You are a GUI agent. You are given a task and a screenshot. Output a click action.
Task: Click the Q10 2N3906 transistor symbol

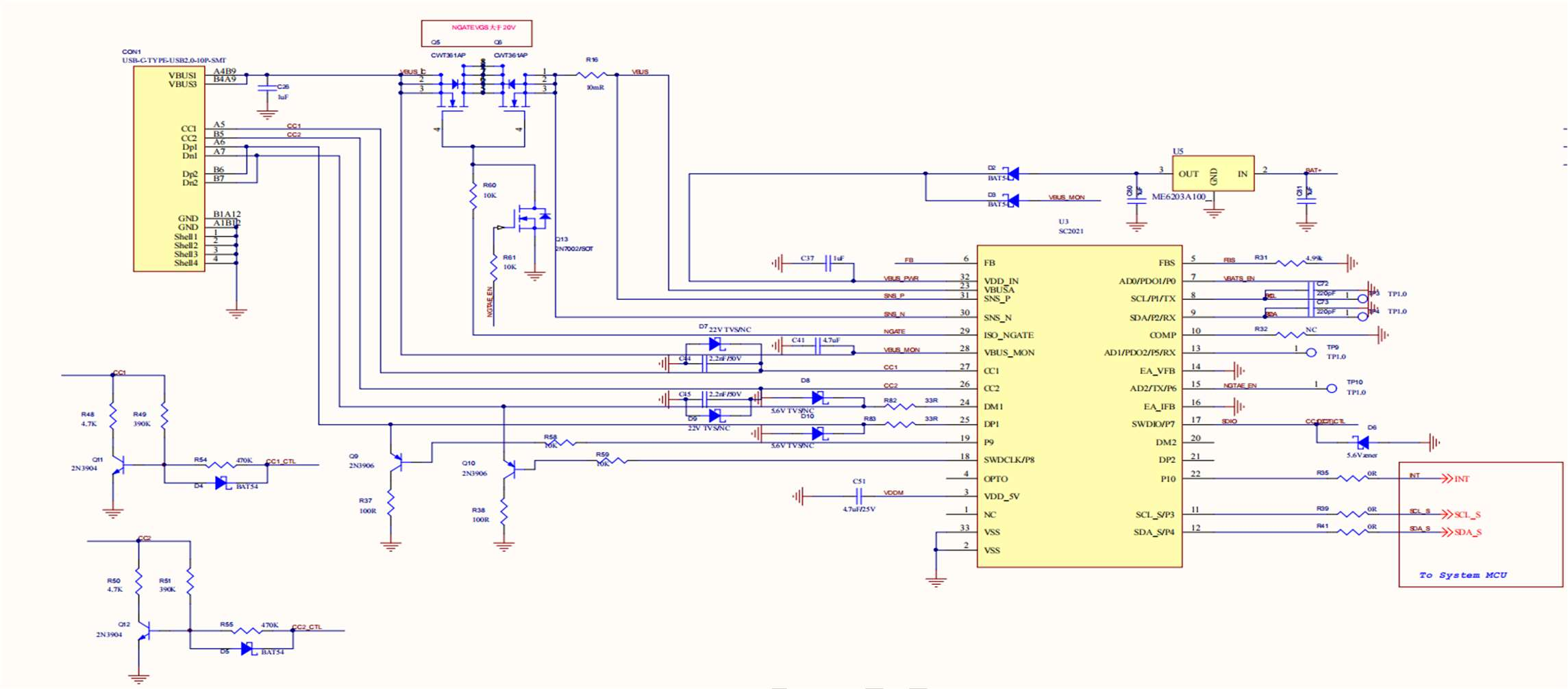coord(509,469)
